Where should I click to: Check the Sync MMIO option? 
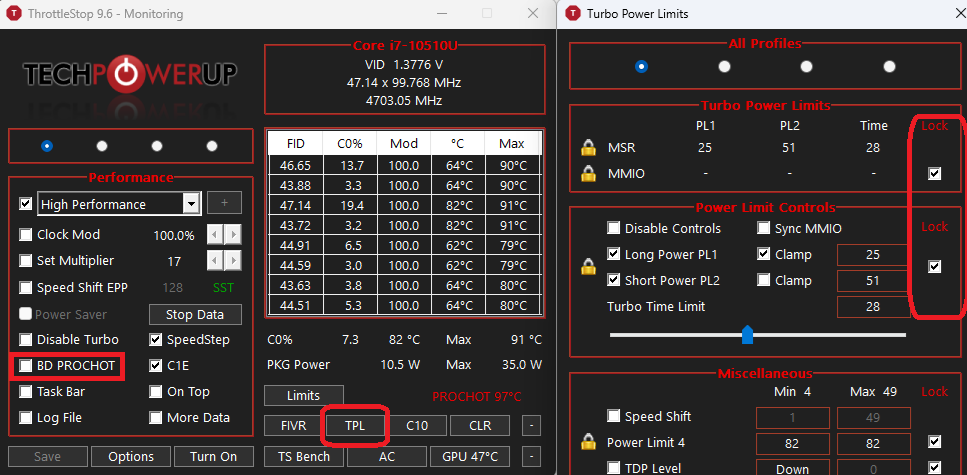(x=763, y=228)
